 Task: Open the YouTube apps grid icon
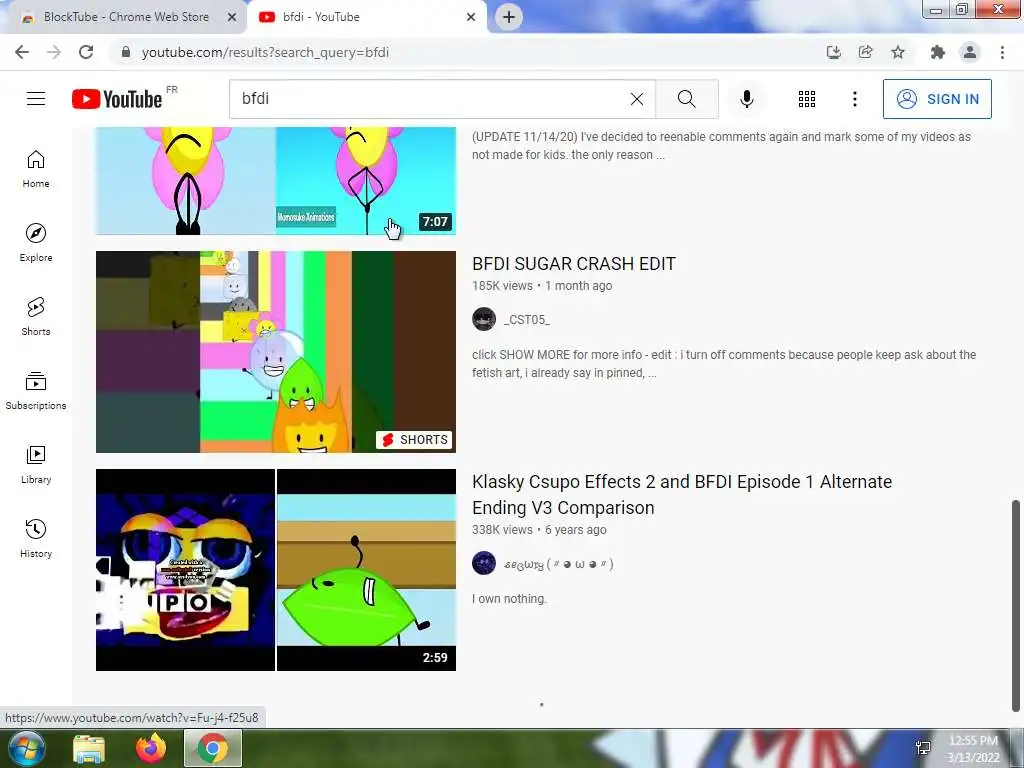(807, 99)
